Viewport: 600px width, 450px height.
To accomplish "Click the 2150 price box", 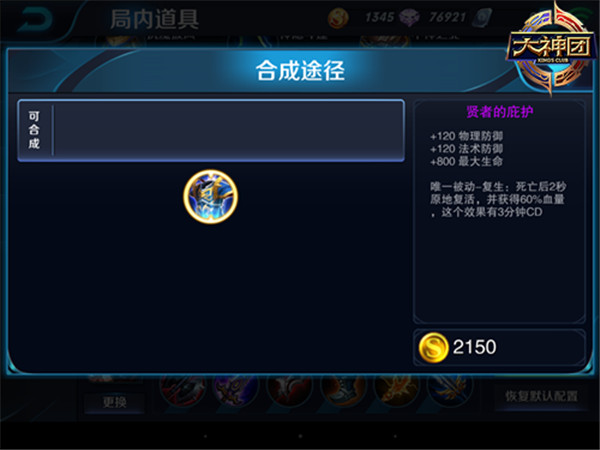I will (x=499, y=347).
